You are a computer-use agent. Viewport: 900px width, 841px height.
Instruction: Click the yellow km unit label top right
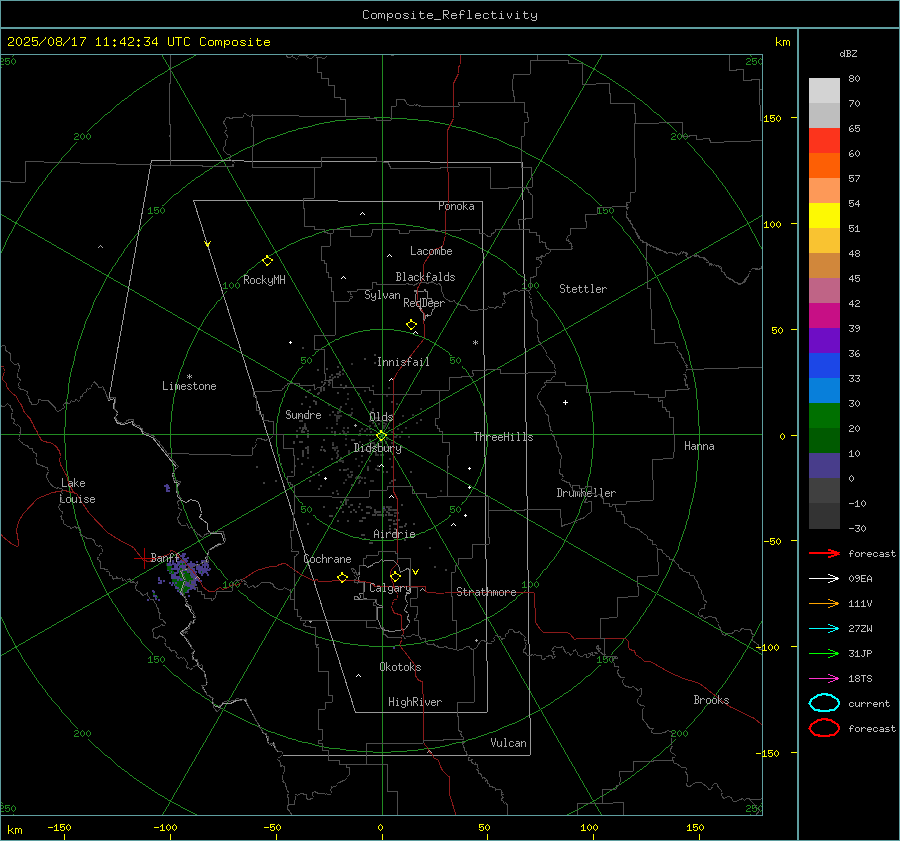pos(782,42)
